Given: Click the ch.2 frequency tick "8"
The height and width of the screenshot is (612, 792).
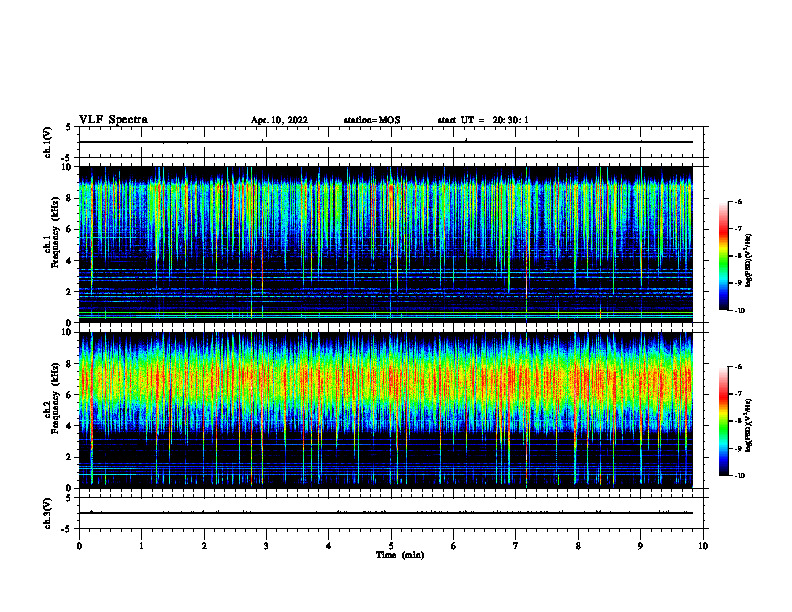Looking at the screenshot, I should 69,364.
